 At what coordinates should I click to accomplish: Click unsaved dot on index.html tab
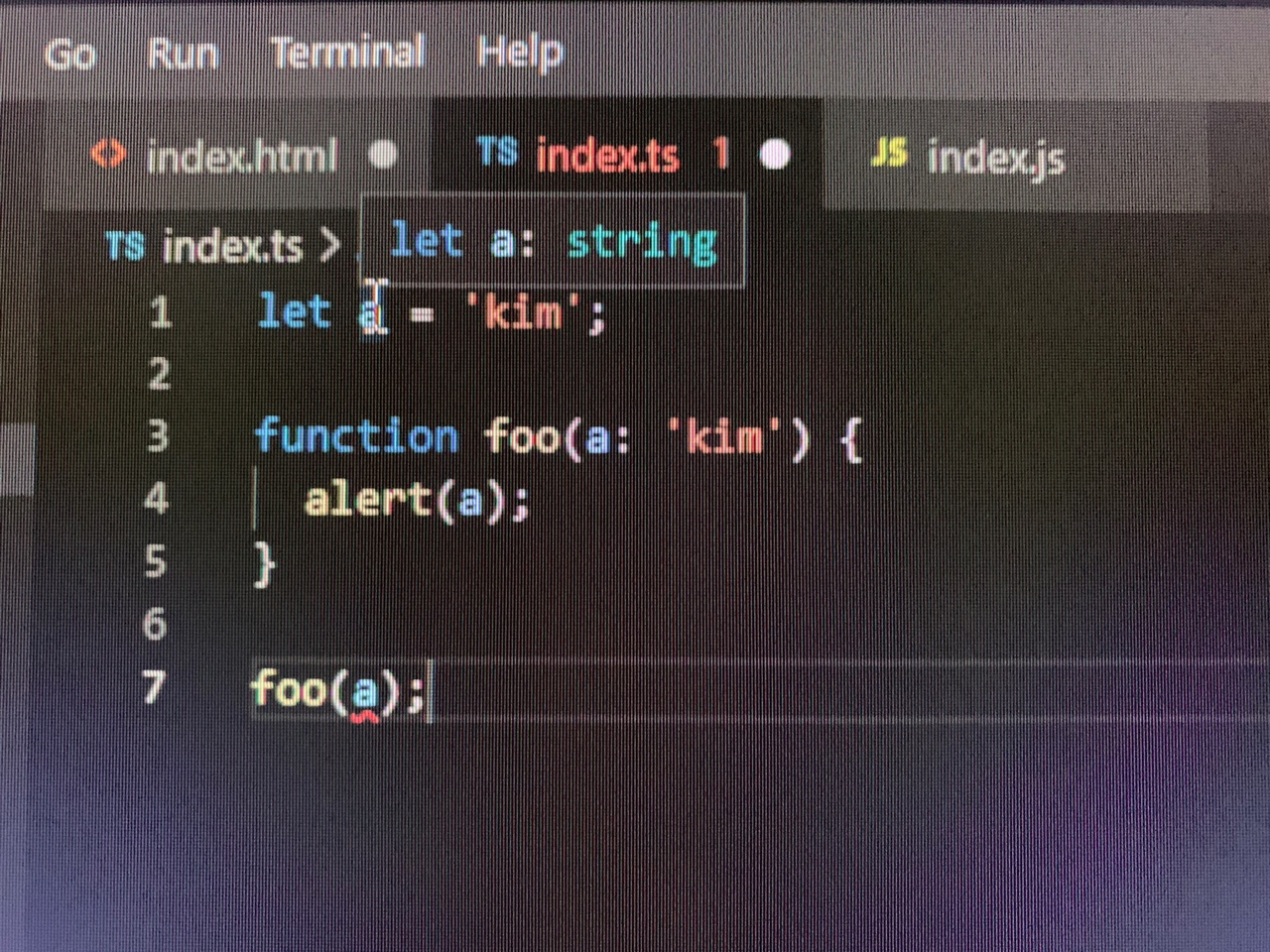[x=382, y=155]
